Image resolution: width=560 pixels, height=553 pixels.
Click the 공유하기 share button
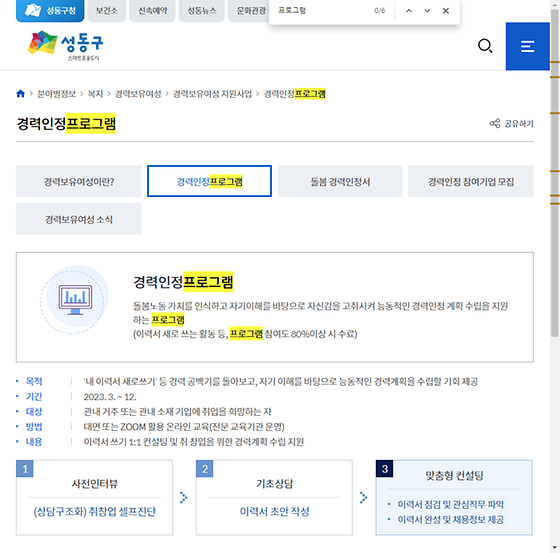point(511,124)
